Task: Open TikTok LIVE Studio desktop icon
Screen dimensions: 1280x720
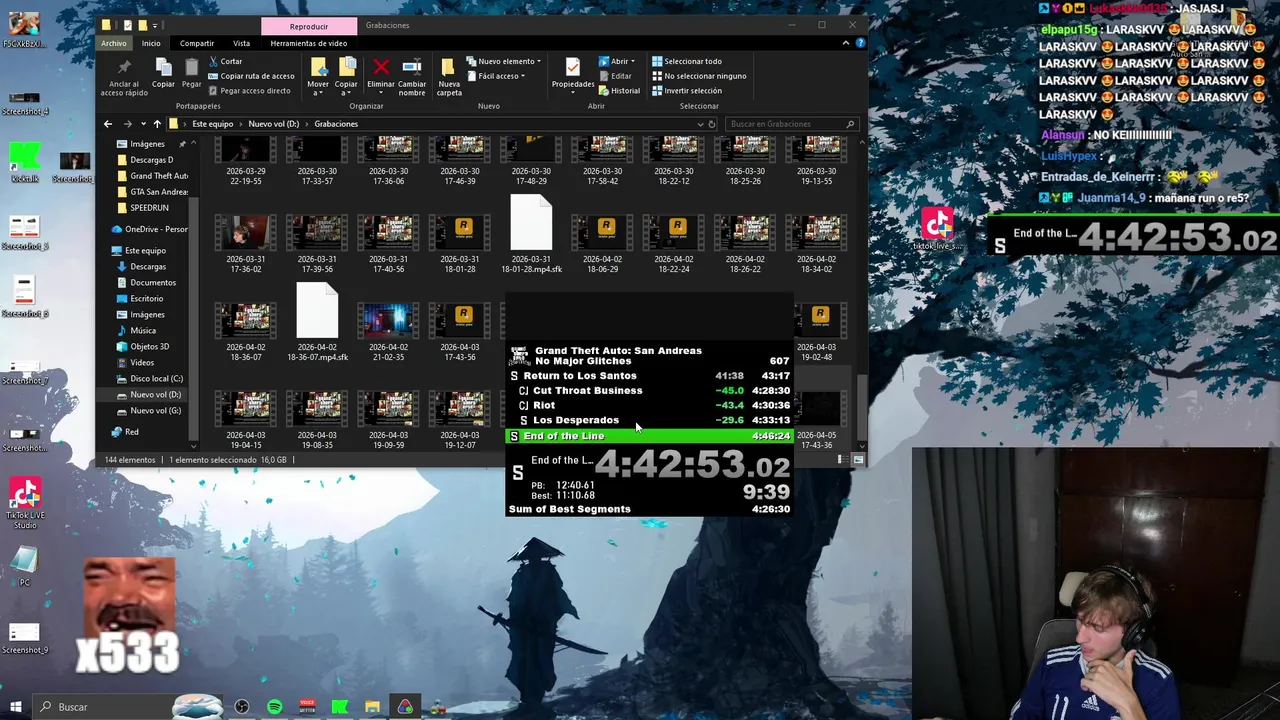Action: [25, 503]
